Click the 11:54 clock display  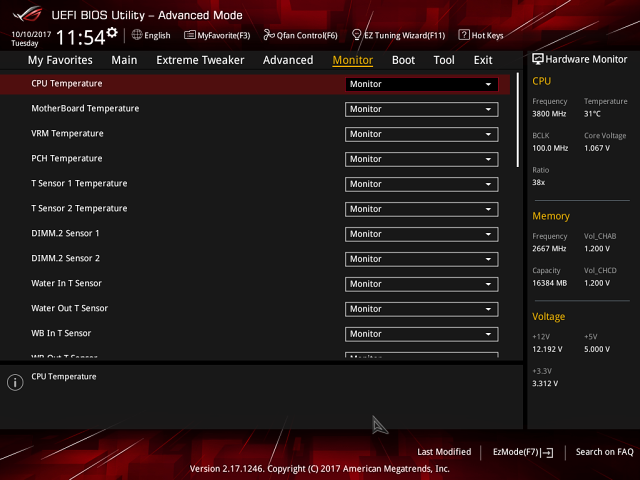point(80,38)
